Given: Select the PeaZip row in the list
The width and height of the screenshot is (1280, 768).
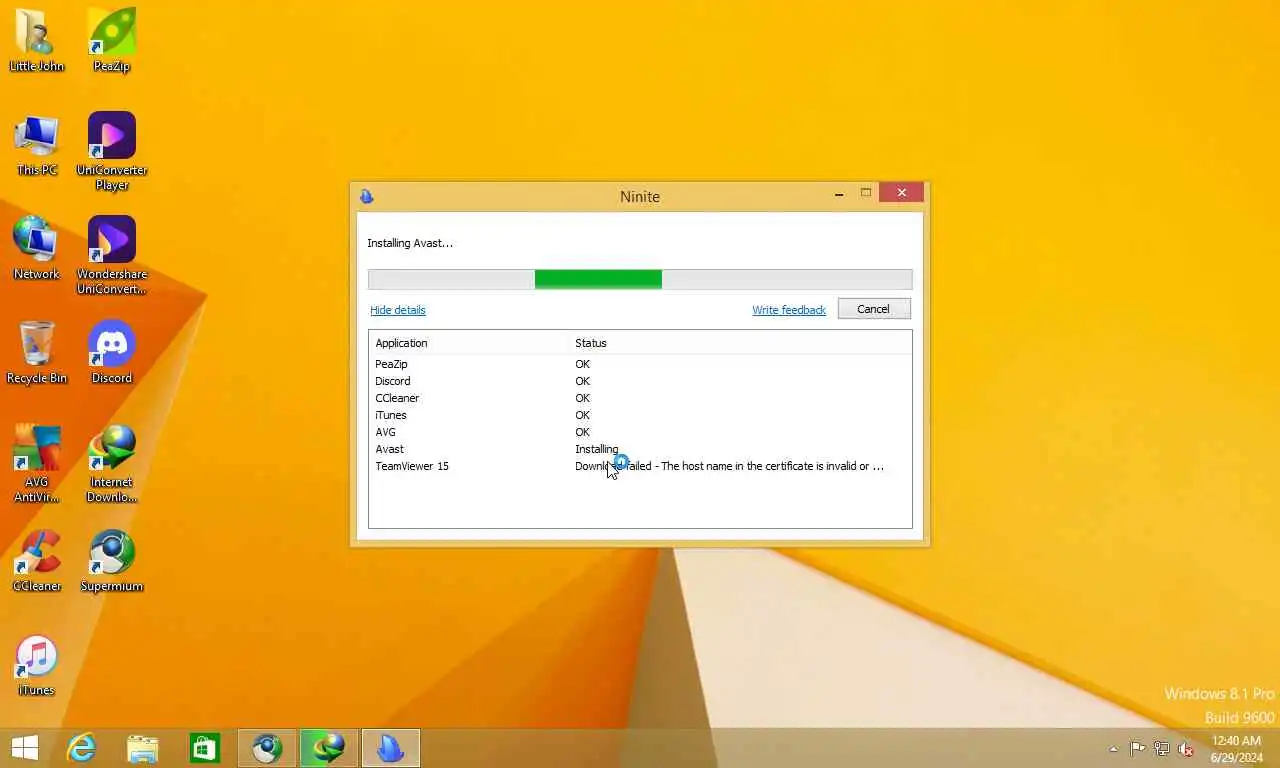Looking at the screenshot, I should [640, 364].
